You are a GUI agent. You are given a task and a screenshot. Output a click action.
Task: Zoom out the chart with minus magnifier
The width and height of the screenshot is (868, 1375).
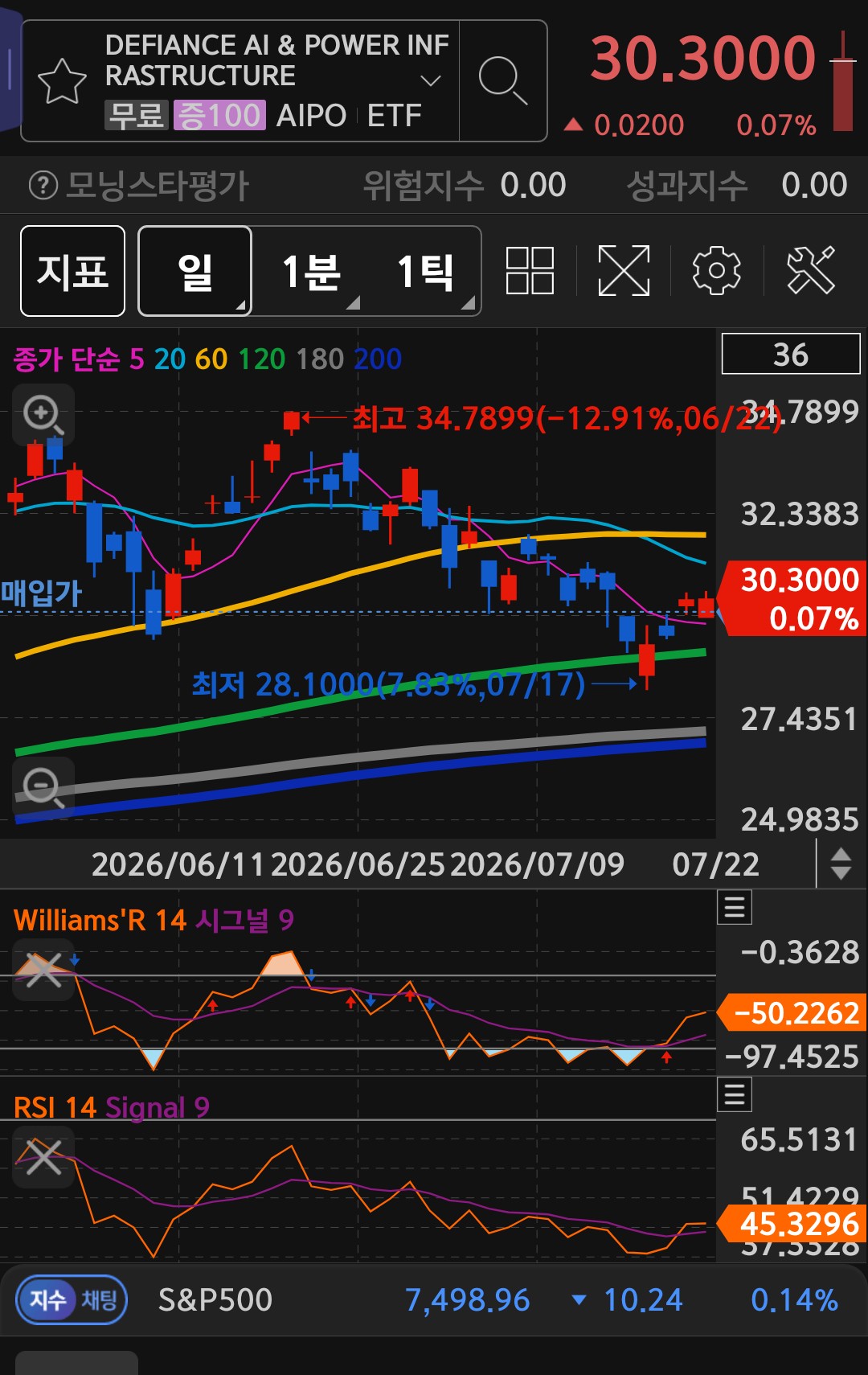point(43,787)
